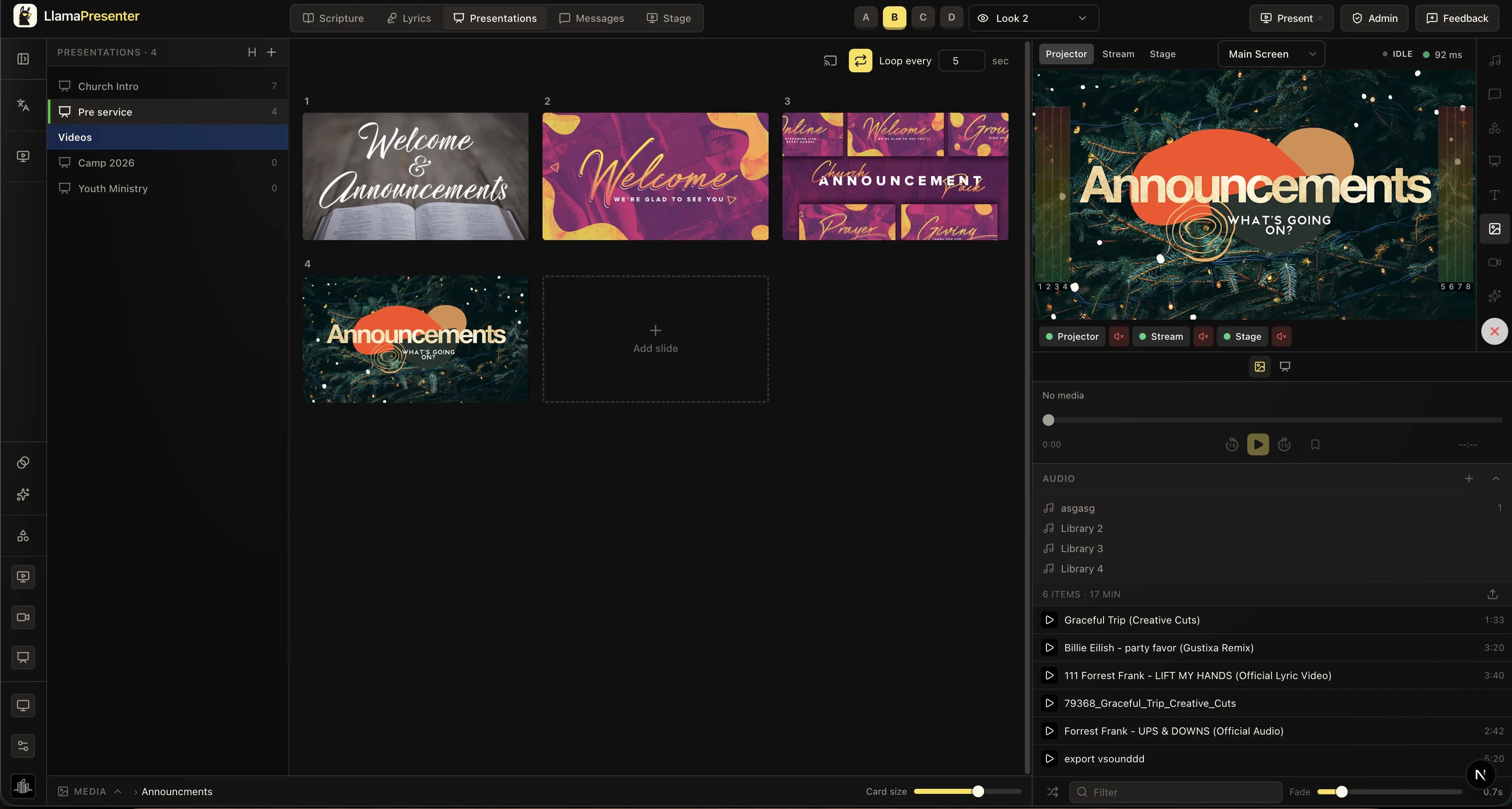This screenshot has width=1512, height=809.
Task: Click the shuffle icon next to Filter
Action: (1052, 792)
